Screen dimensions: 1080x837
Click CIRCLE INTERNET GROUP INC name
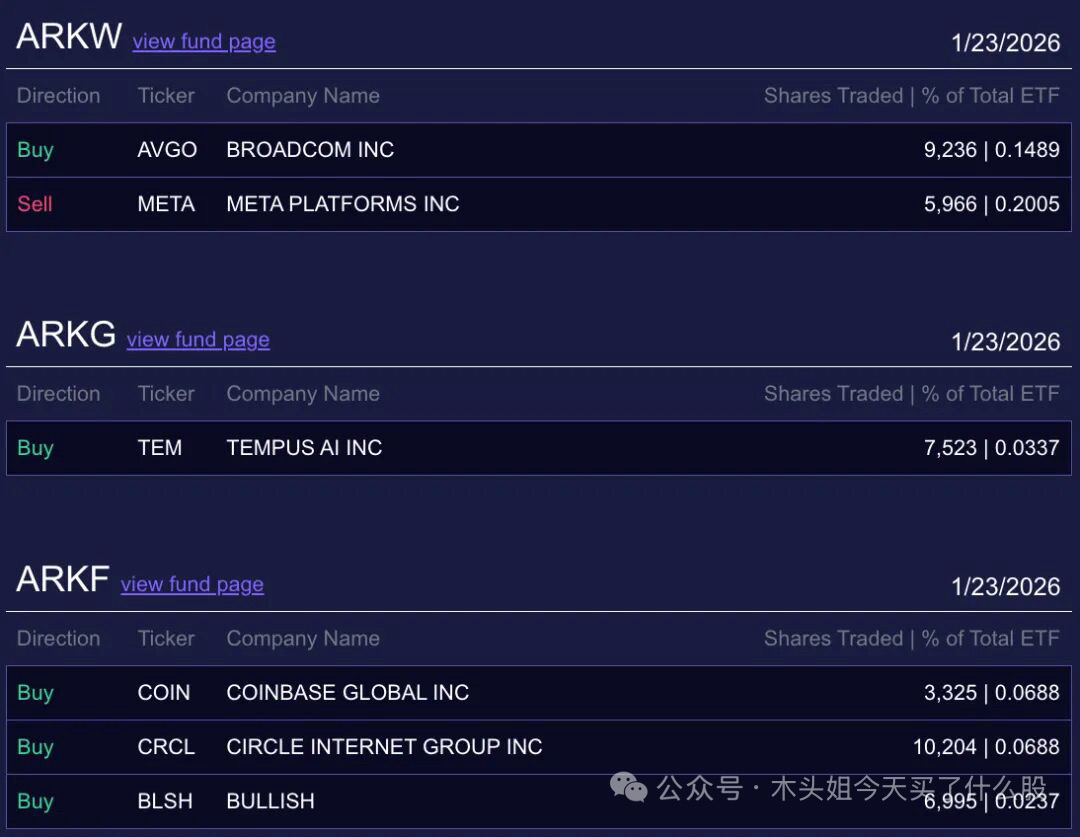pyautogui.click(x=384, y=747)
